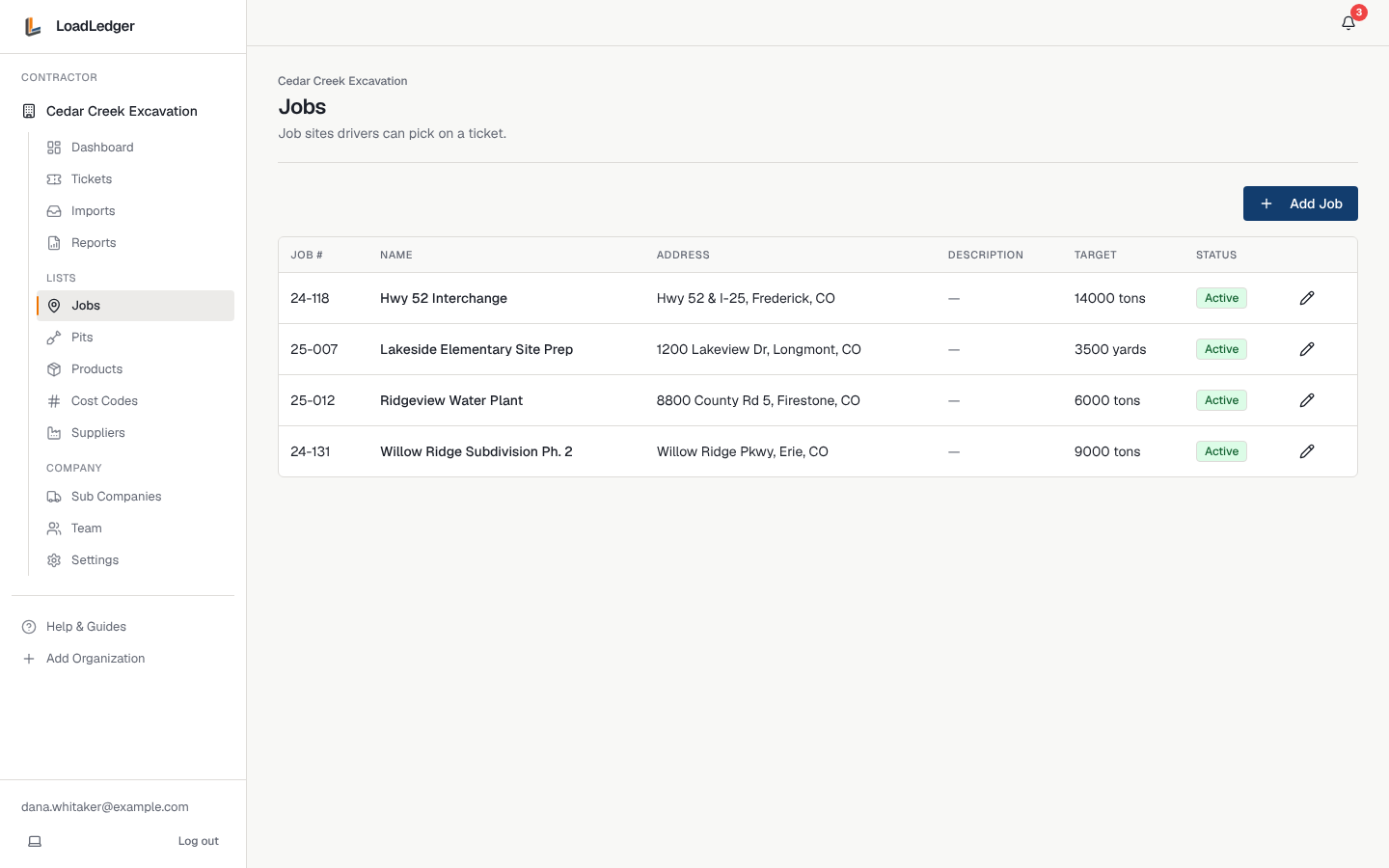
Task: Click the NAME column header
Action: (x=396, y=255)
